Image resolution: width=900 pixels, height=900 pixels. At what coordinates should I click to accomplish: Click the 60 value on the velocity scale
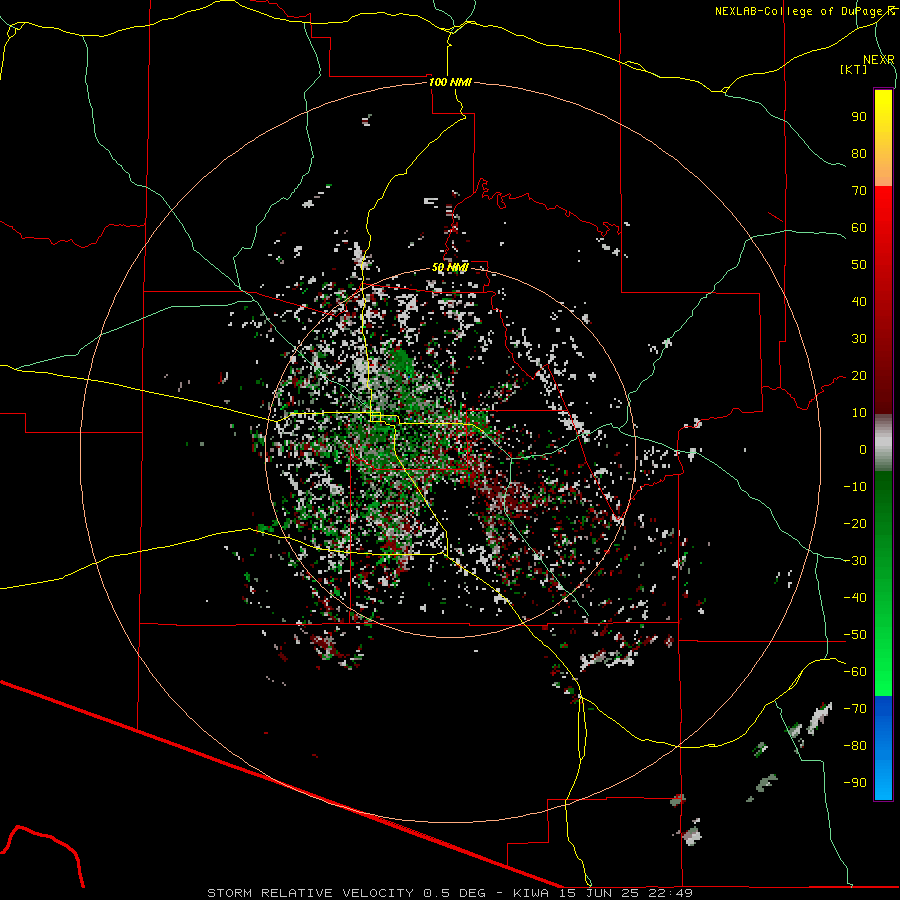(859, 228)
